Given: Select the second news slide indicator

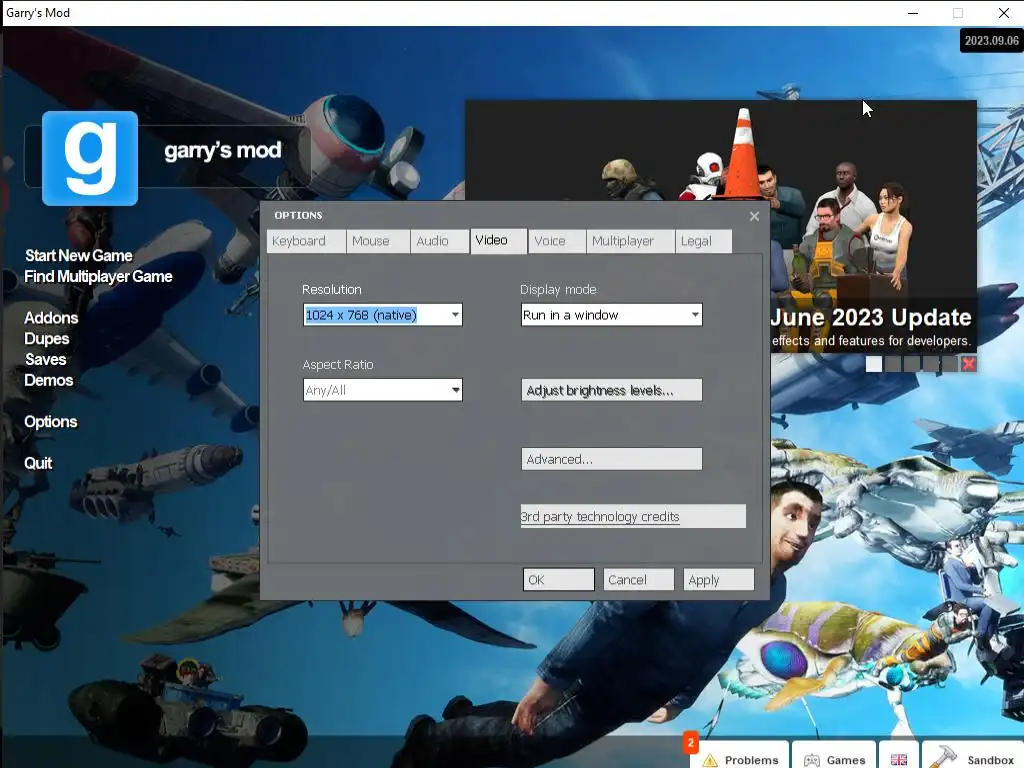Looking at the screenshot, I should click(893, 364).
